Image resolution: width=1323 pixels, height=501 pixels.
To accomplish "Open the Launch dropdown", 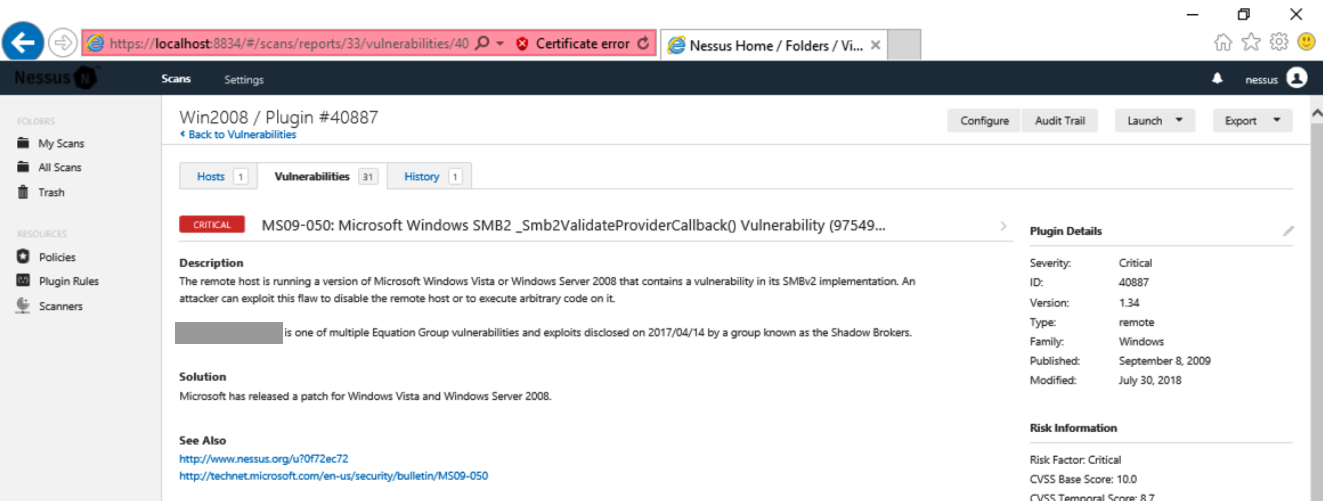I will [x=1155, y=120].
